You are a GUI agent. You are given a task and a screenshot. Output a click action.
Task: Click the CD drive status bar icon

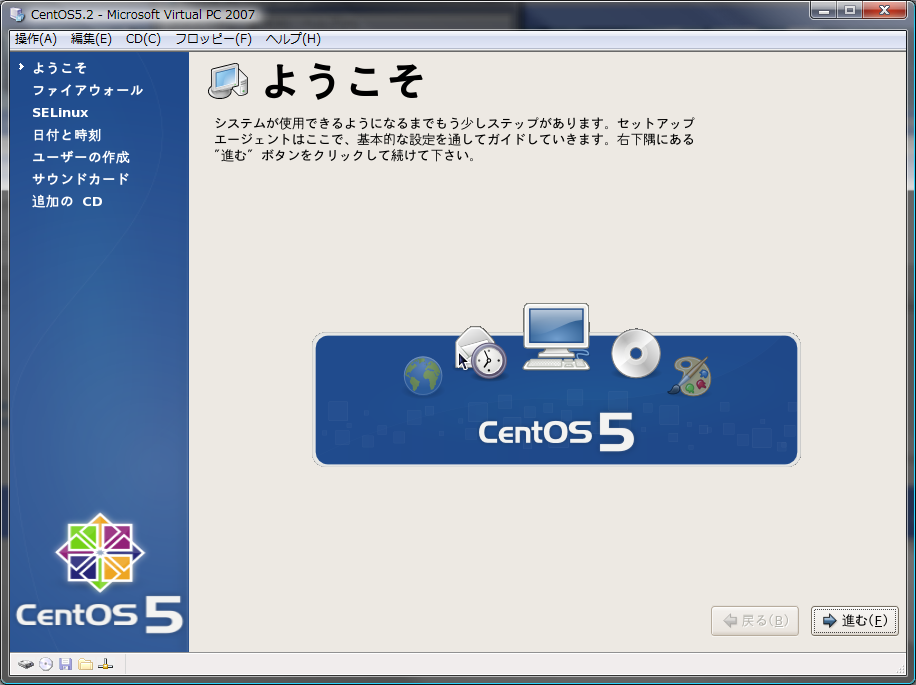click(x=46, y=664)
